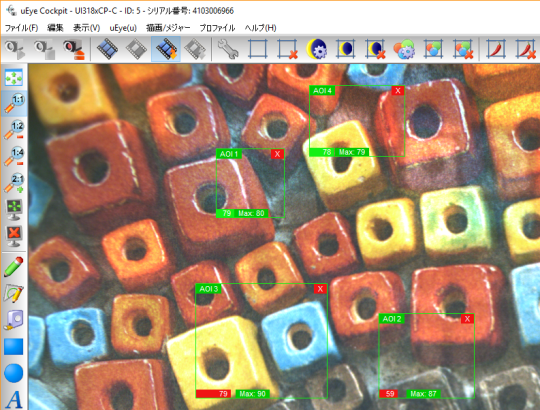Open the uEye(u) menu
This screenshot has height=410, width=540.
123,28
